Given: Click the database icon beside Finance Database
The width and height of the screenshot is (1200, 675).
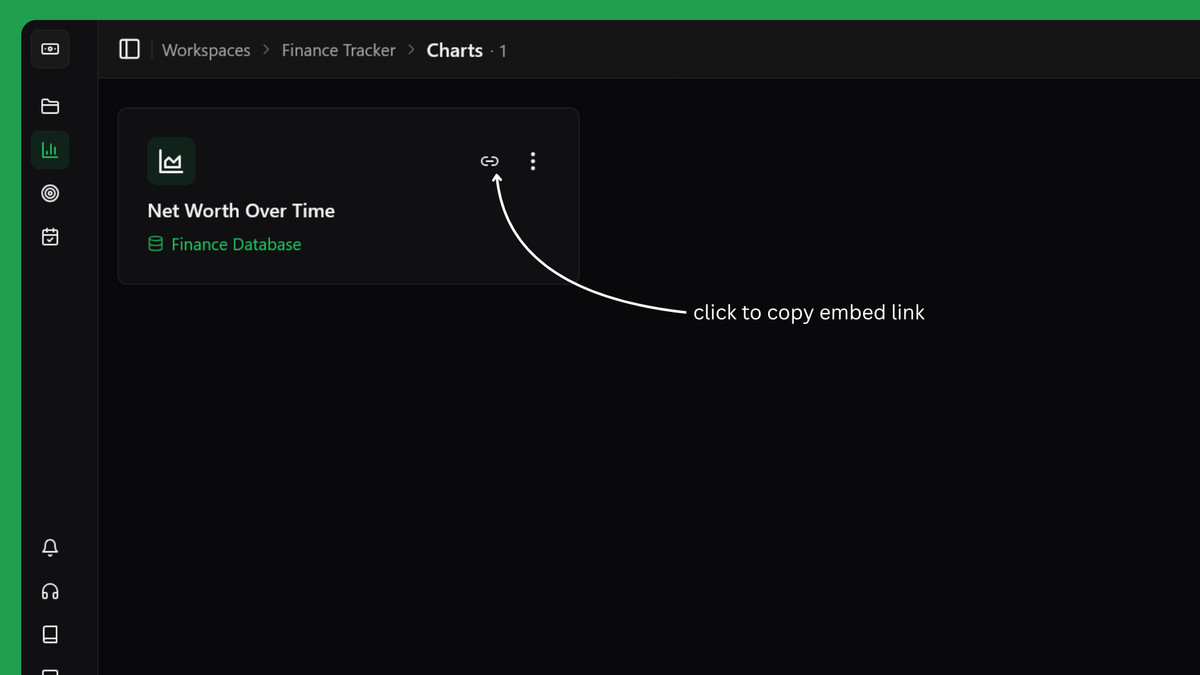Looking at the screenshot, I should 155,244.
